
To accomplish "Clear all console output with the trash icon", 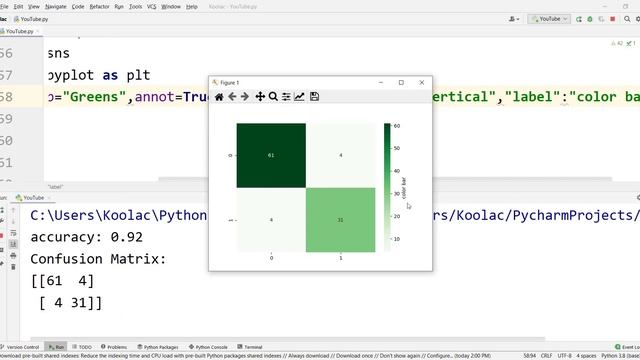I will pyautogui.click(x=13, y=267).
